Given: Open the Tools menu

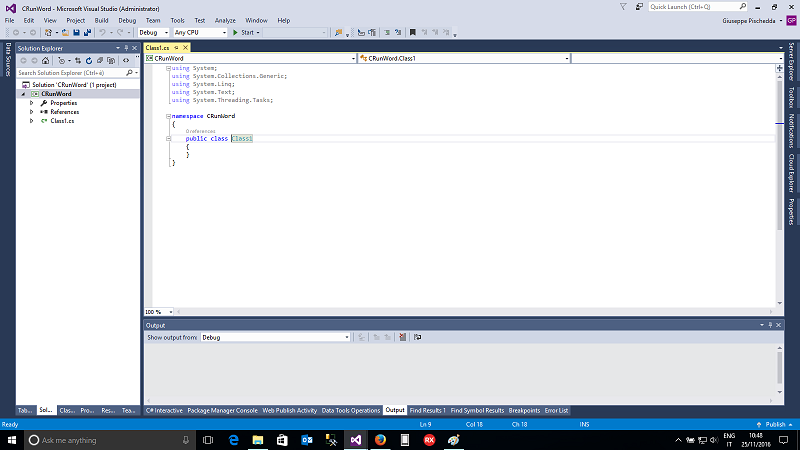Looking at the screenshot, I should [x=178, y=20].
